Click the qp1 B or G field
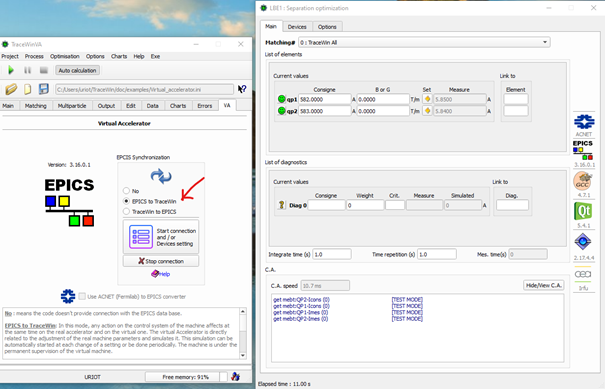This screenshot has height=389, width=605. click(383, 99)
